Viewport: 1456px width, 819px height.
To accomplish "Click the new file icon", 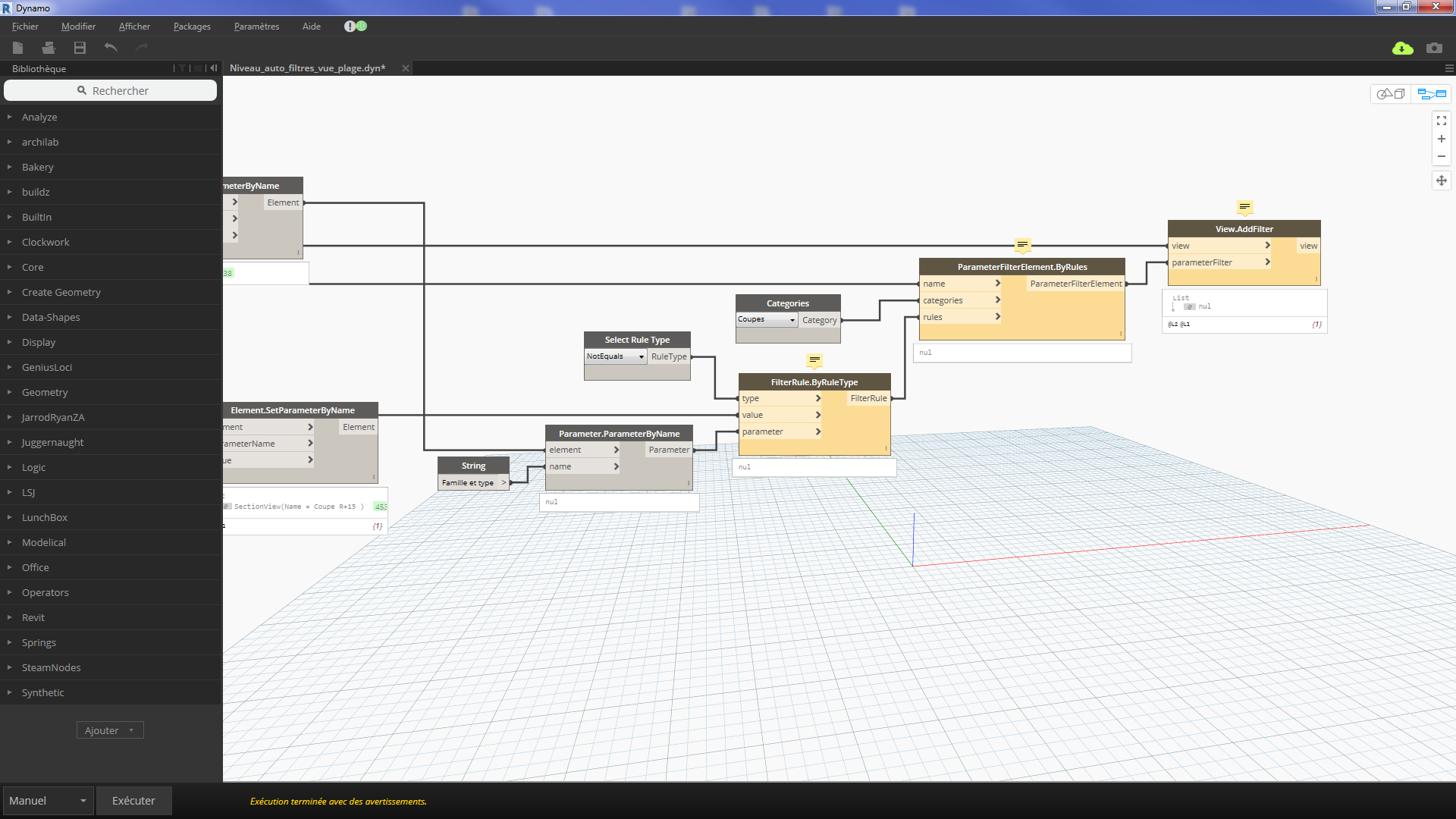I will 18,48.
